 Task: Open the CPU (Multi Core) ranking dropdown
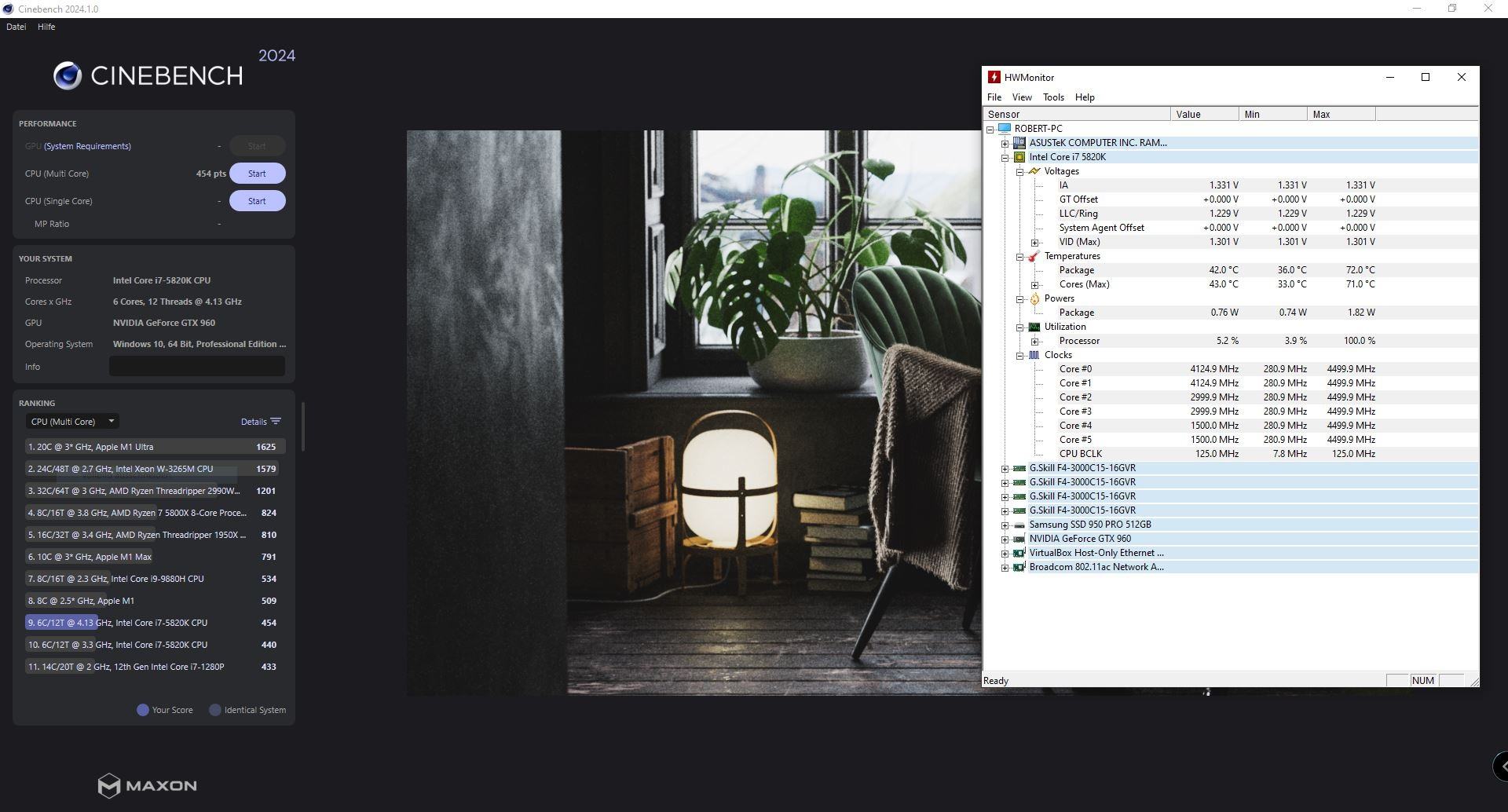tap(72, 422)
